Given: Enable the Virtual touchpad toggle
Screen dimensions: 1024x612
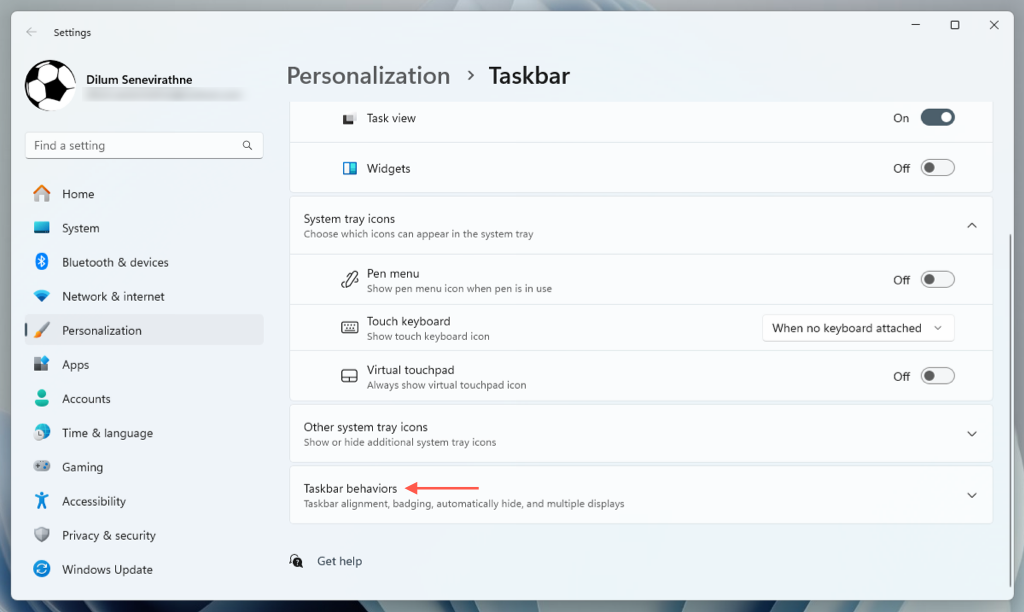Looking at the screenshot, I should (937, 376).
